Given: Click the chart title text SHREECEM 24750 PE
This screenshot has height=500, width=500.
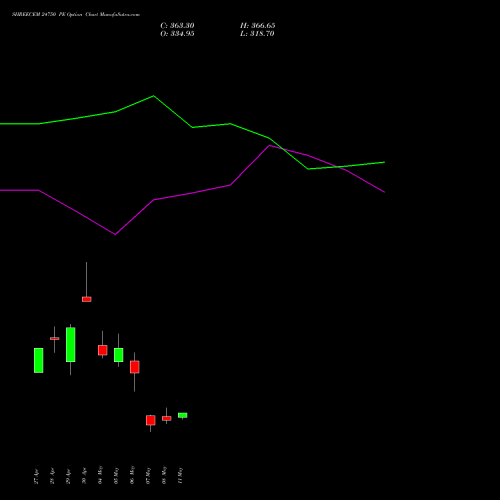Looking at the screenshot, I should 39,14.
